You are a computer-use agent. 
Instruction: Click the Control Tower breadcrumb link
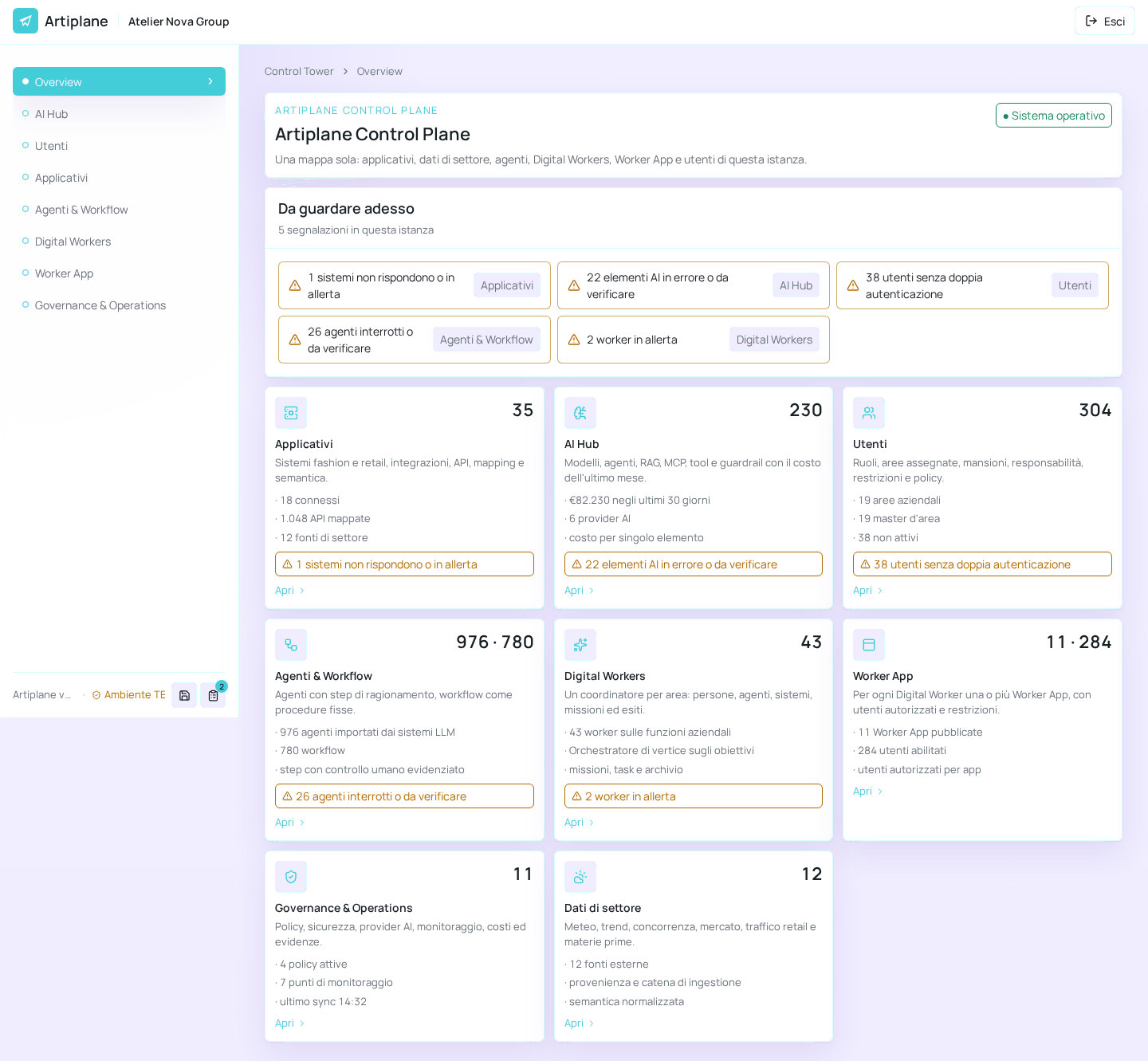(299, 71)
